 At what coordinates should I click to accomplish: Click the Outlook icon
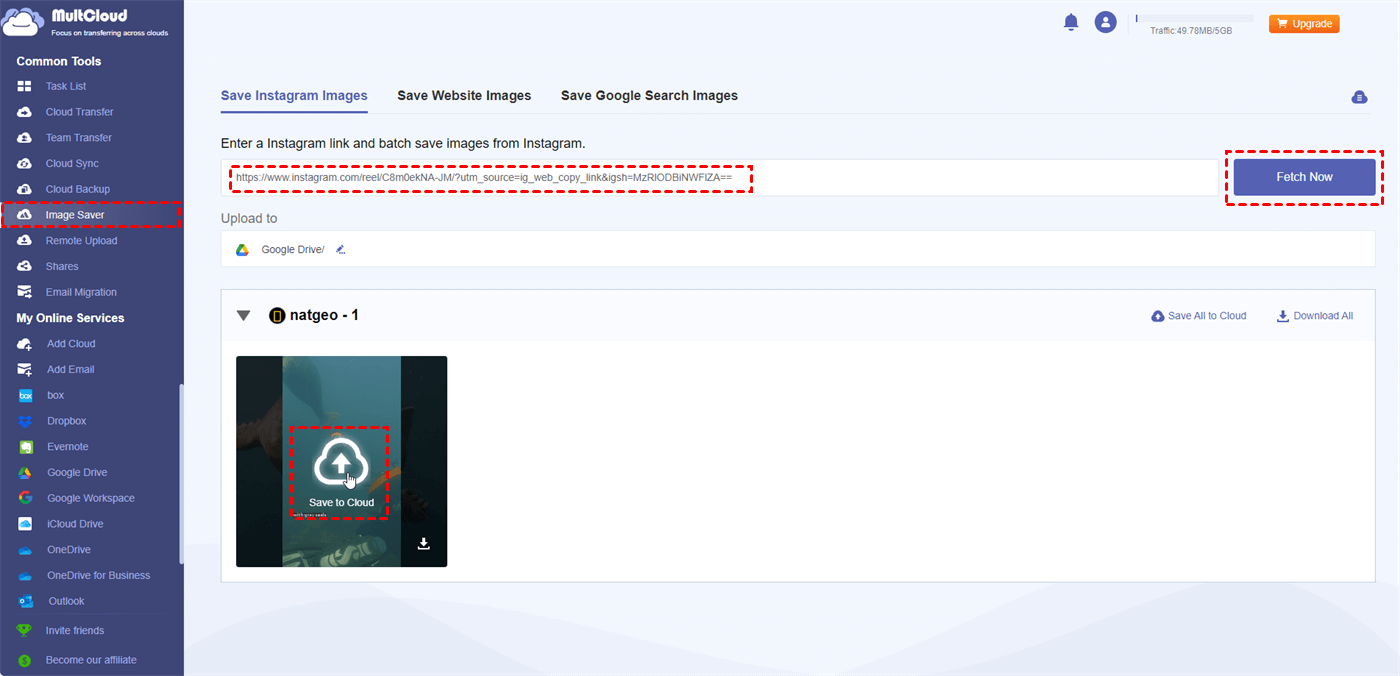[x=25, y=601]
